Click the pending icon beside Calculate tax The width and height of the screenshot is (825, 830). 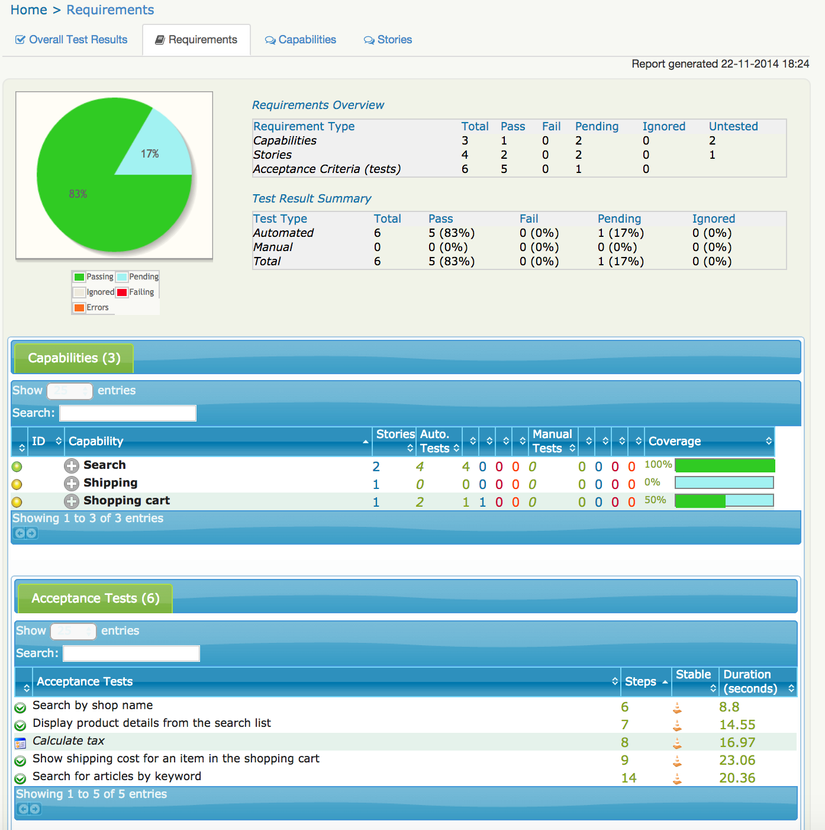click(20, 743)
